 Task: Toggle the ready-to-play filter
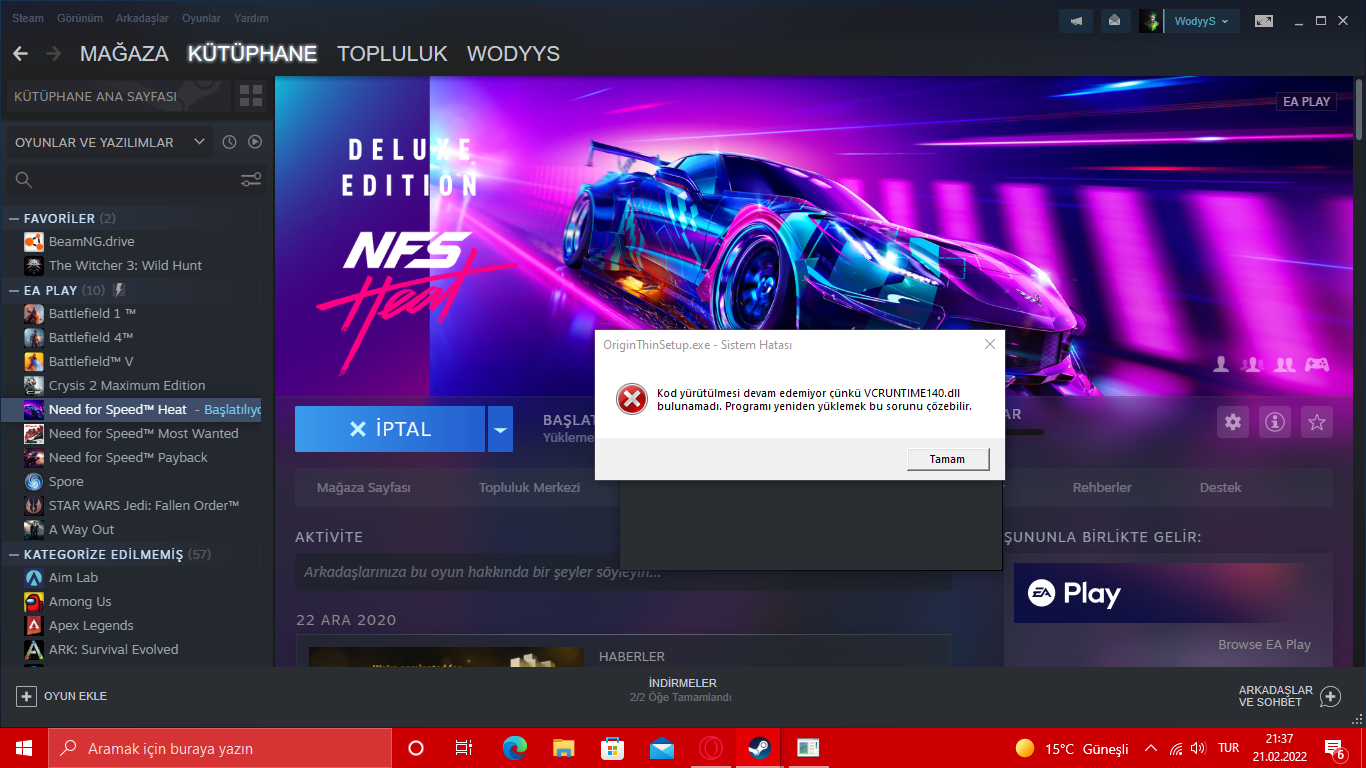[x=255, y=142]
